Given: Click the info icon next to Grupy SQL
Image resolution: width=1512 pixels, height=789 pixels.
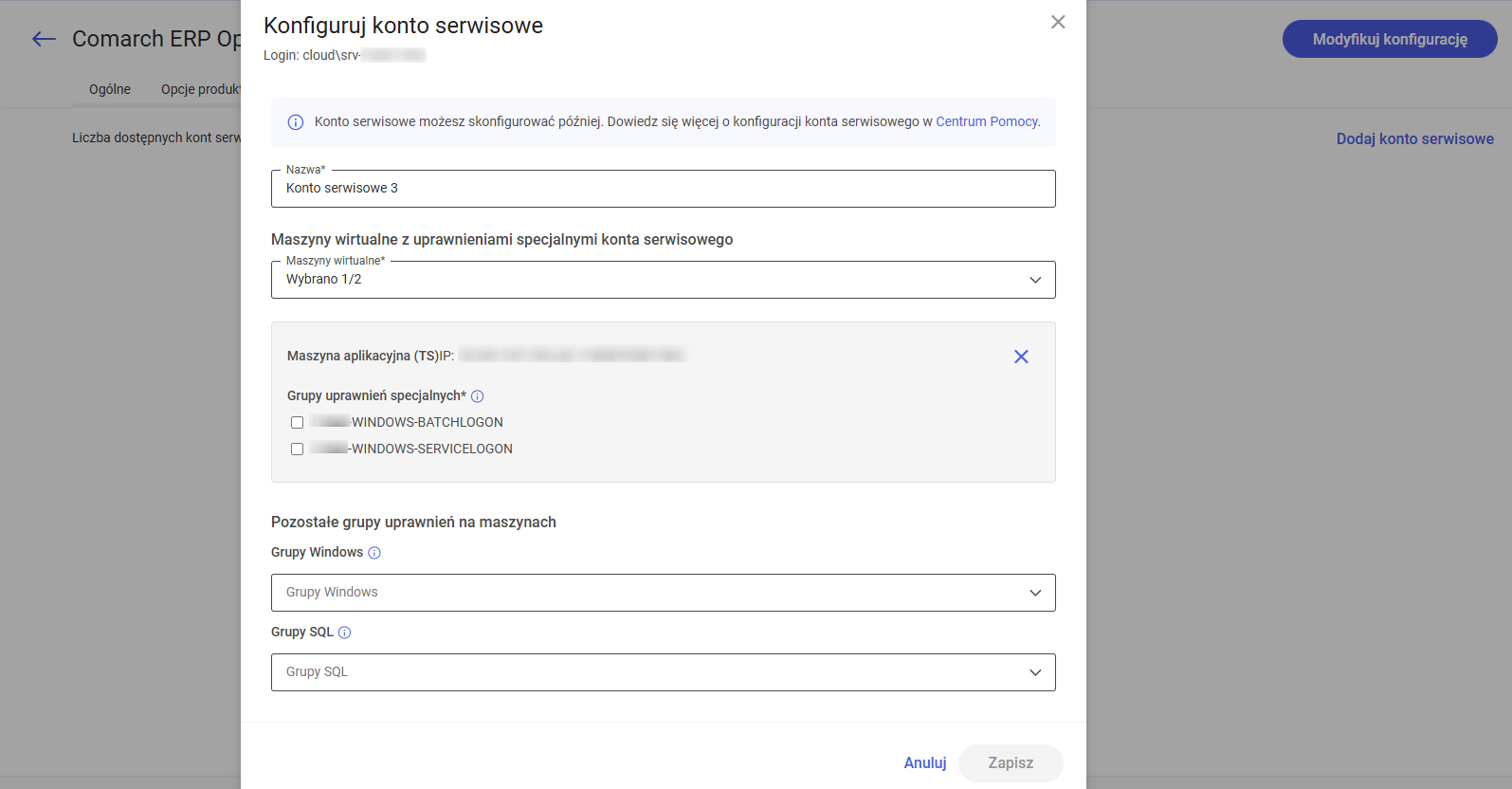Looking at the screenshot, I should 345,633.
